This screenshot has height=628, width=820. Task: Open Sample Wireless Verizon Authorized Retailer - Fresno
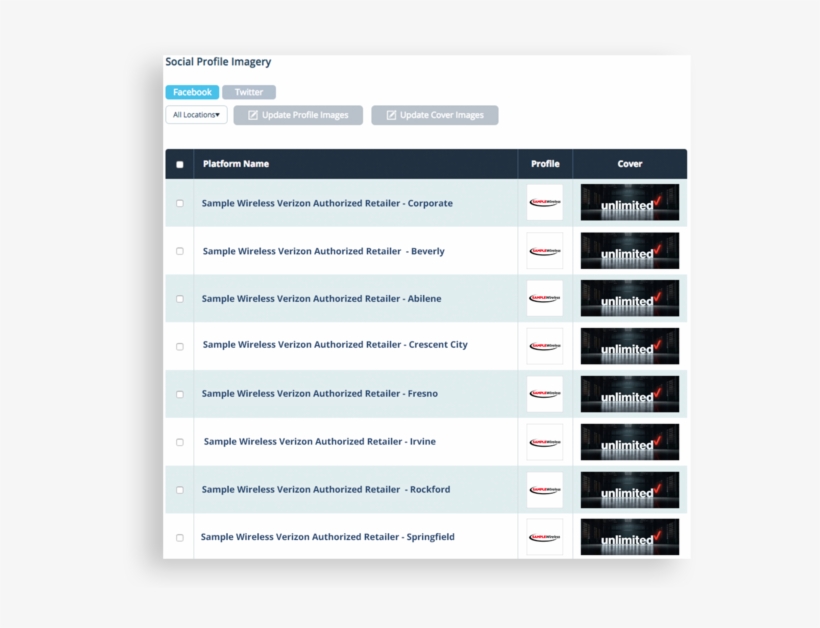coord(320,394)
